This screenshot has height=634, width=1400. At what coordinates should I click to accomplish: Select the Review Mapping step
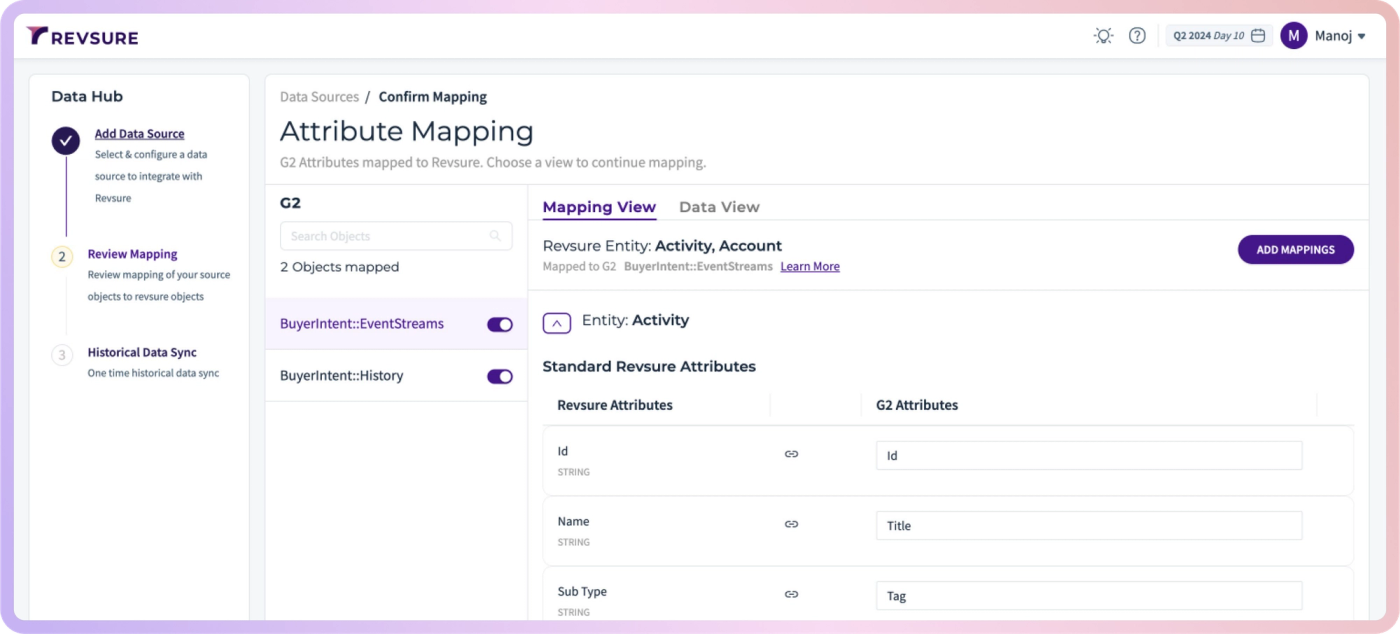click(132, 254)
